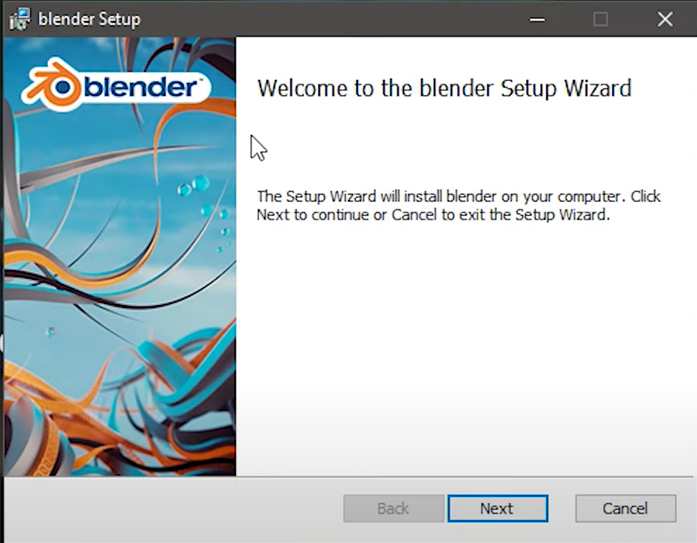The image size is (697, 543).
Task: Click the 'Welcome to the blender Setup Wizard' heading
Action: (x=444, y=88)
